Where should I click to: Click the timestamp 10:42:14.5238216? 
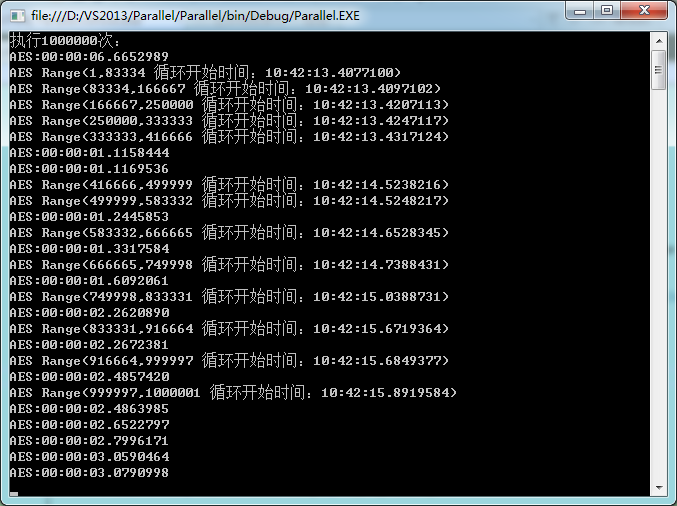coord(377,184)
